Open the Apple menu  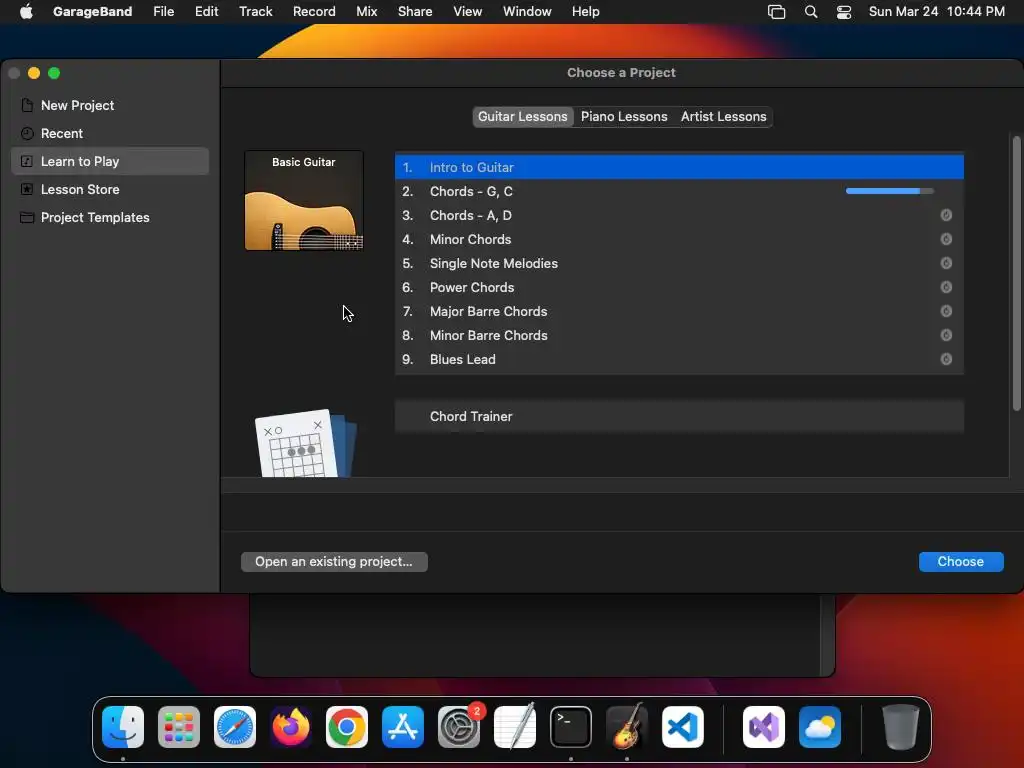coord(26,12)
